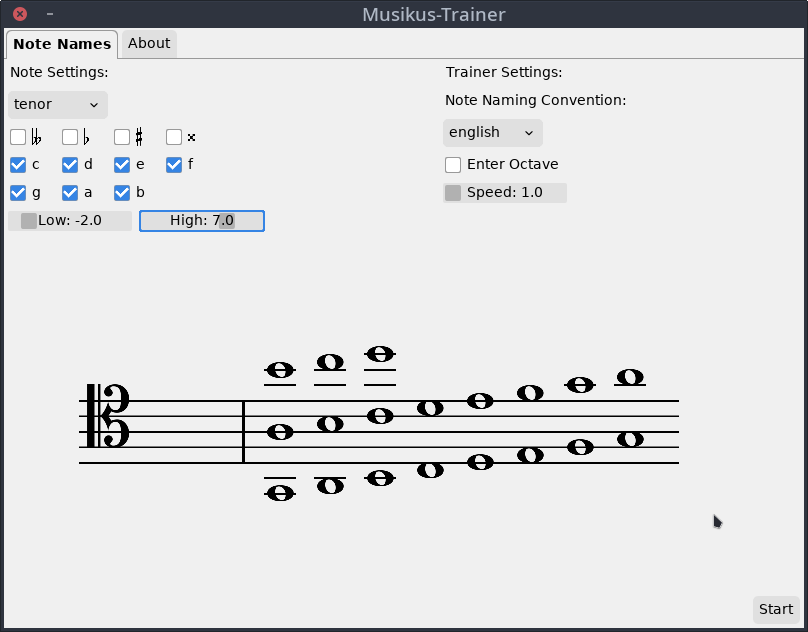Enable the double sharp accidental checkbox

click(174, 137)
